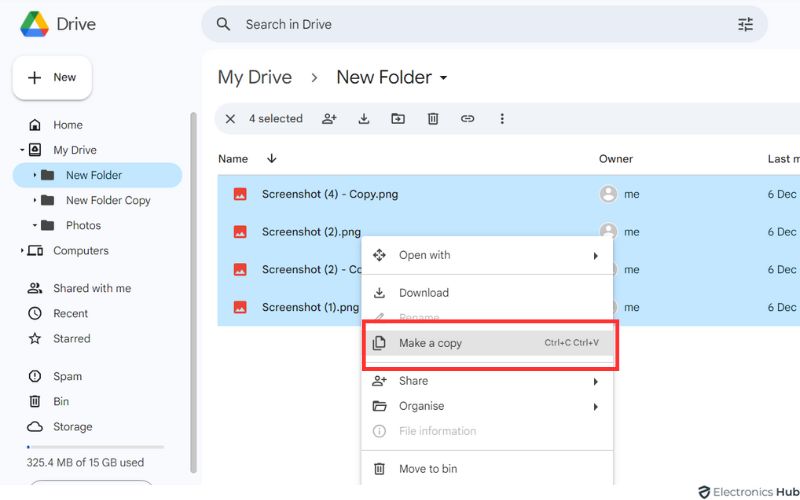Click the Computers device icon
This screenshot has width=800, height=500.
[x=35, y=251]
